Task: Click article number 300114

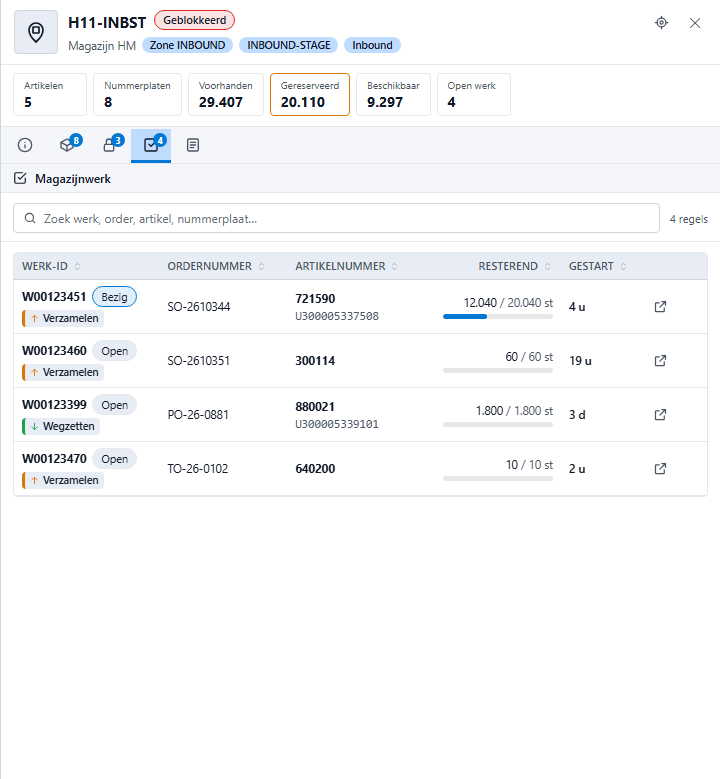Action: 315,361
